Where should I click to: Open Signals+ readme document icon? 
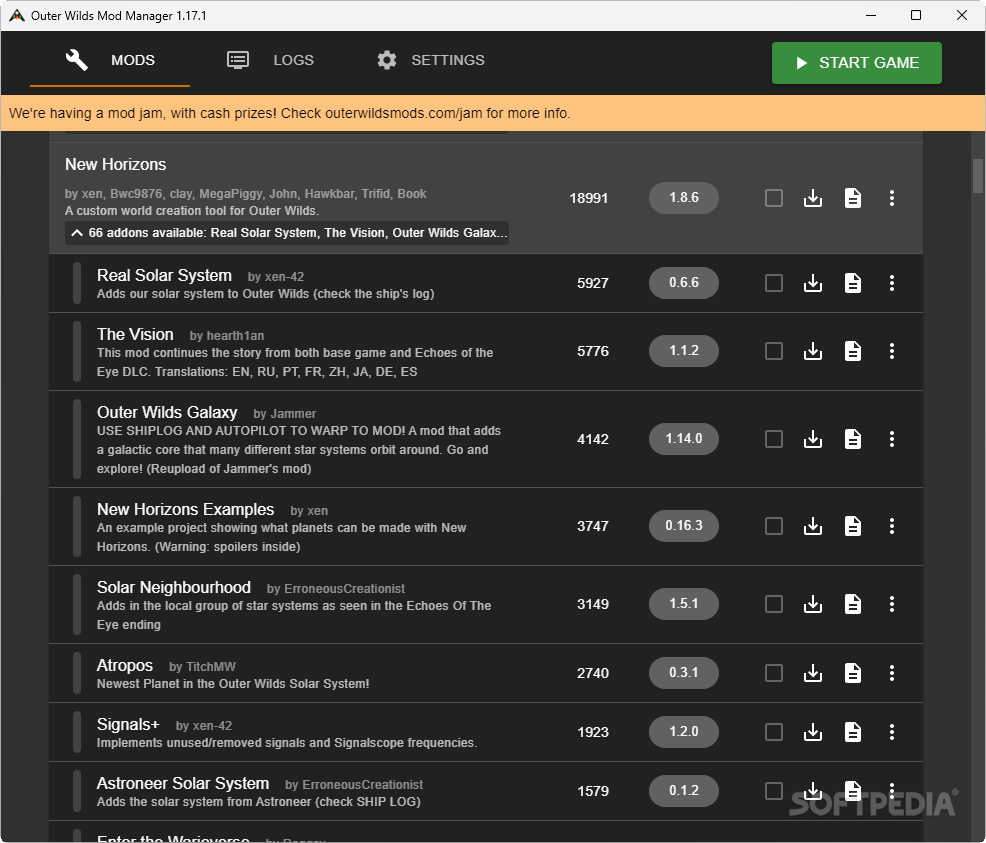853,732
